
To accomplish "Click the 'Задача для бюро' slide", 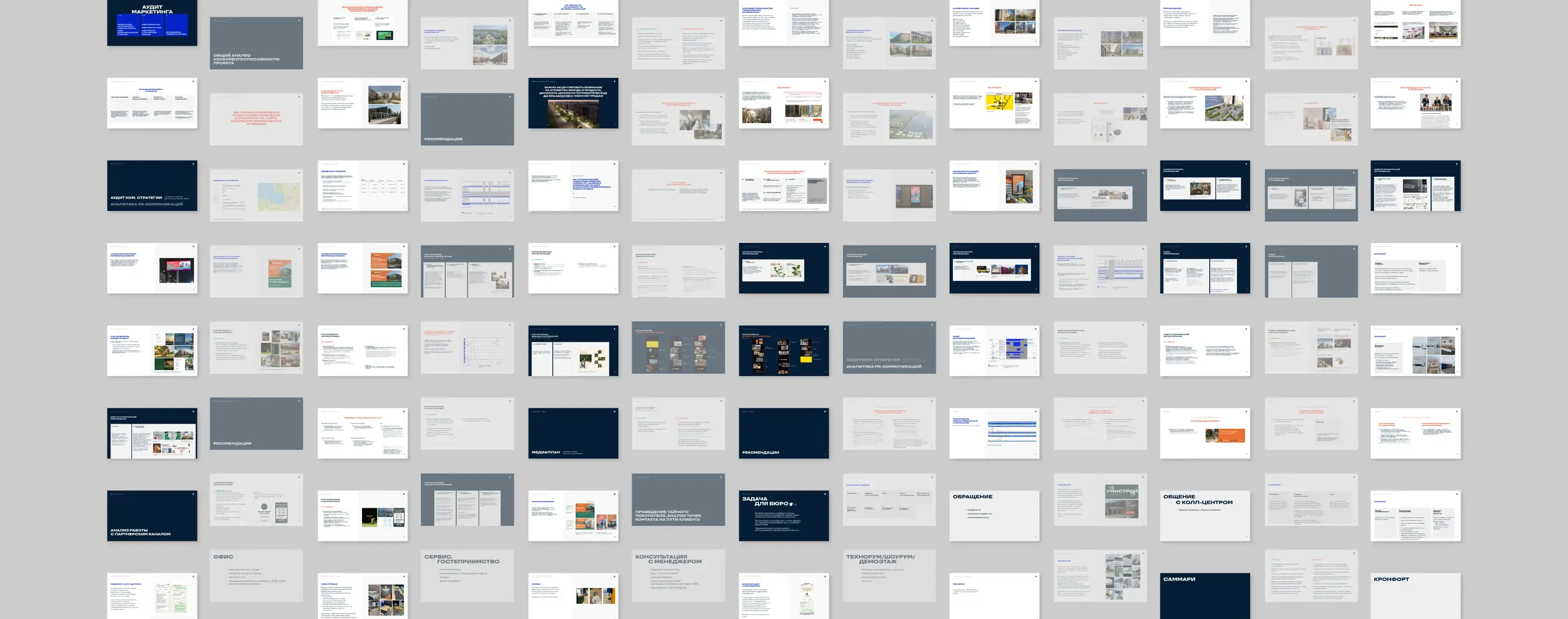I will click(784, 516).
